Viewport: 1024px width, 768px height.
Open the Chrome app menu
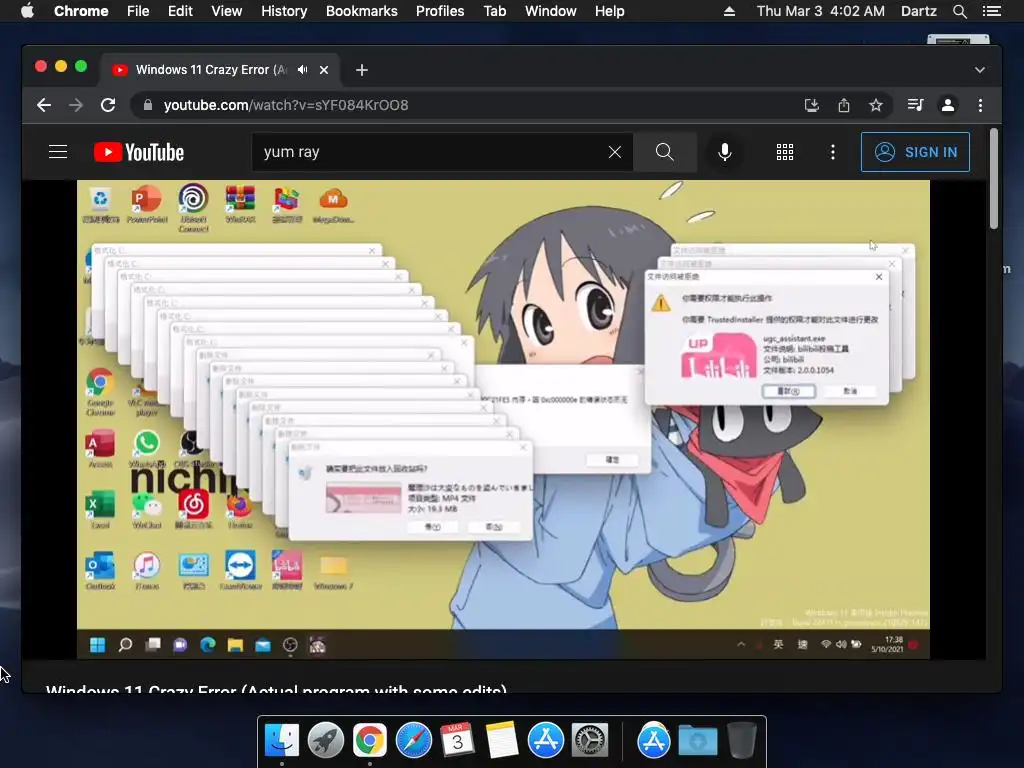click(81, 11)
